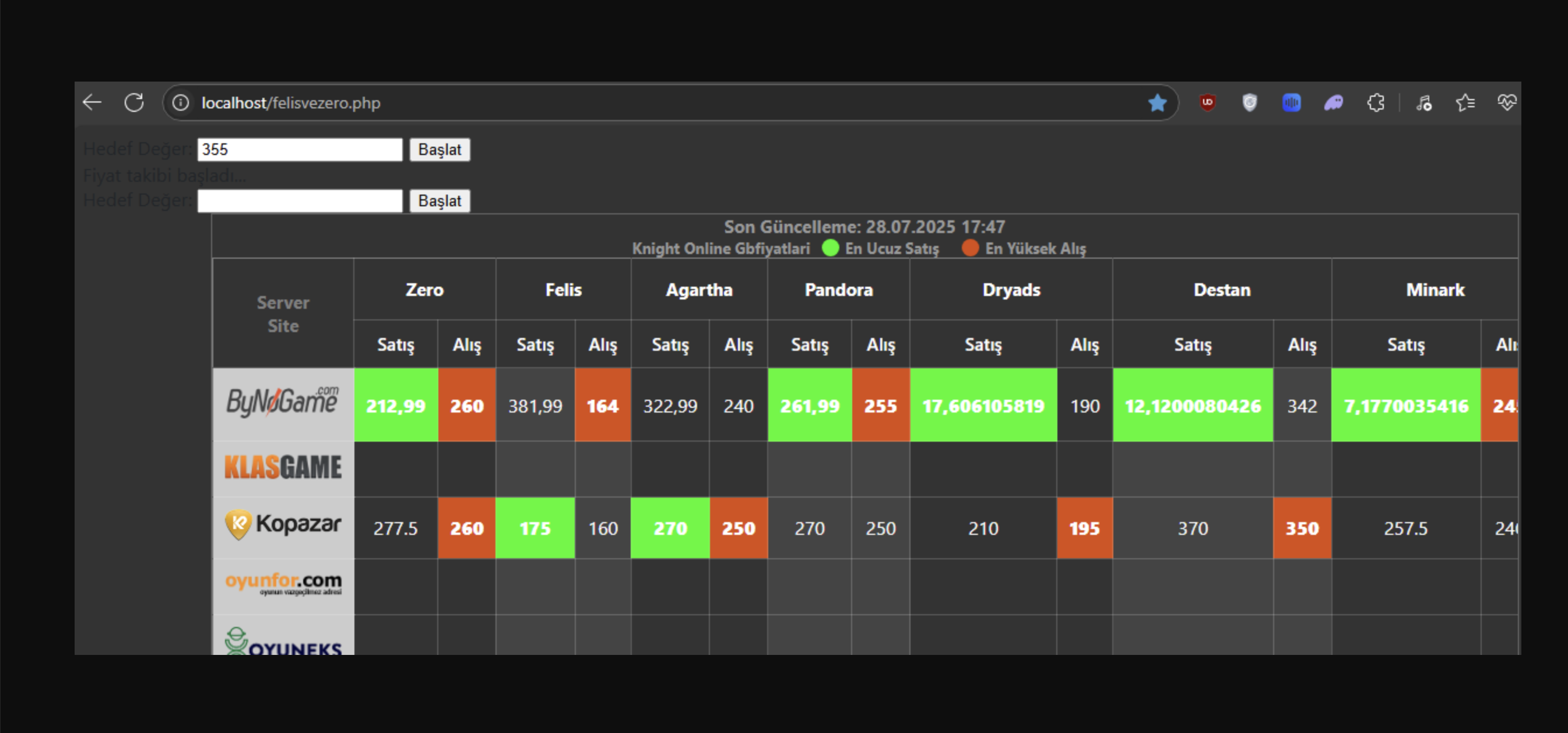The image size is (1568, 733).
Task: Open the puzzle-piece extensions menu
Action: [x=1376, y=103]
